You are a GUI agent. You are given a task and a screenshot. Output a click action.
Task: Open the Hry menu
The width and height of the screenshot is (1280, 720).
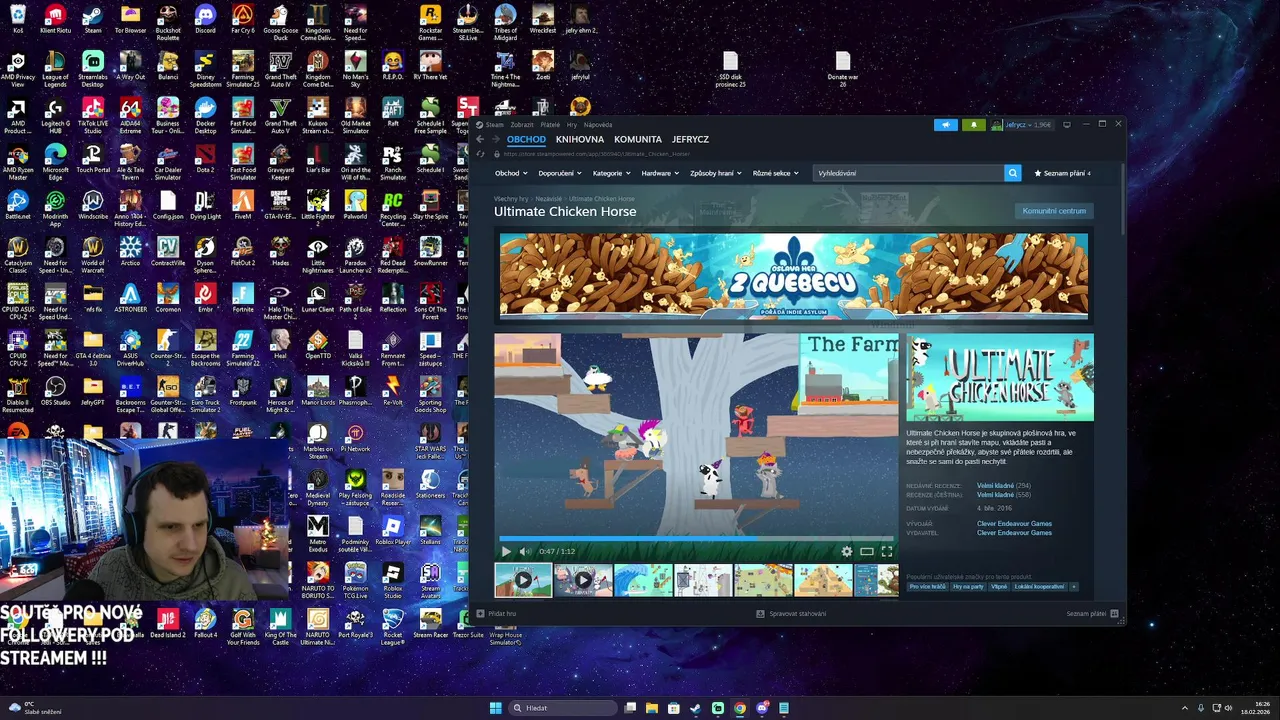coord(572,125)
